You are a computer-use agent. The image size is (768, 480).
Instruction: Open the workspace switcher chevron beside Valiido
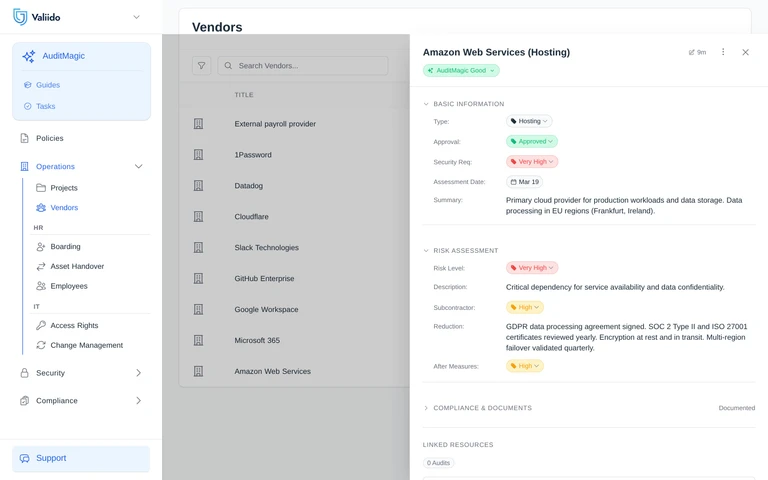click(x=136, y=17)
